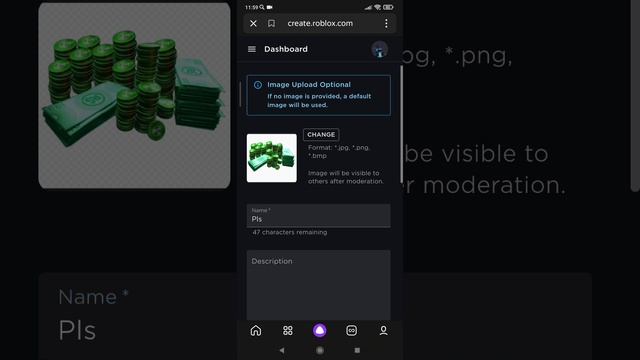Click into the Description text area
This screenshot has height=360, width=640.
click(x=318, y=285)
